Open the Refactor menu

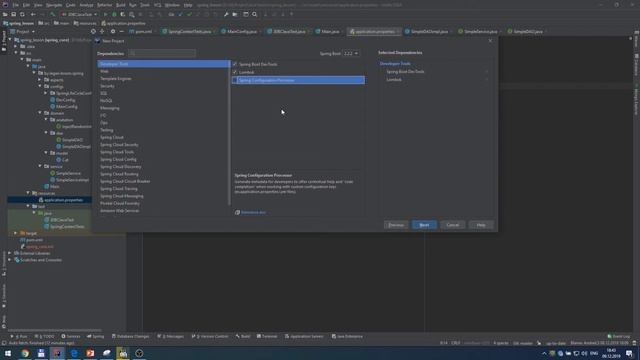[104, 5]
